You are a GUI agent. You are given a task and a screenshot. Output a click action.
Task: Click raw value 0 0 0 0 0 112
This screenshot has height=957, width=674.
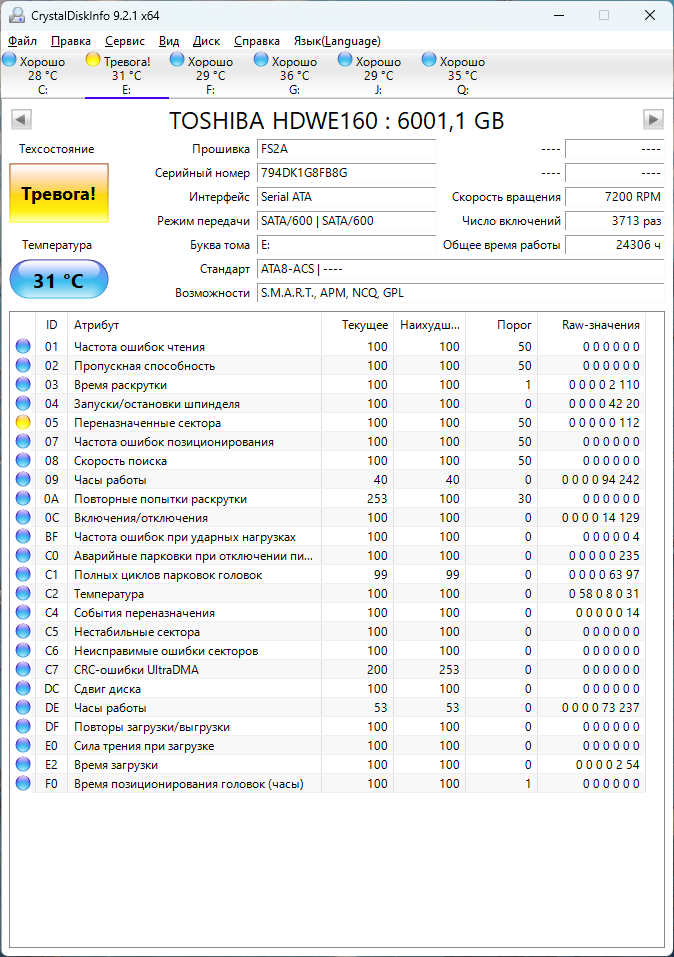604,422
